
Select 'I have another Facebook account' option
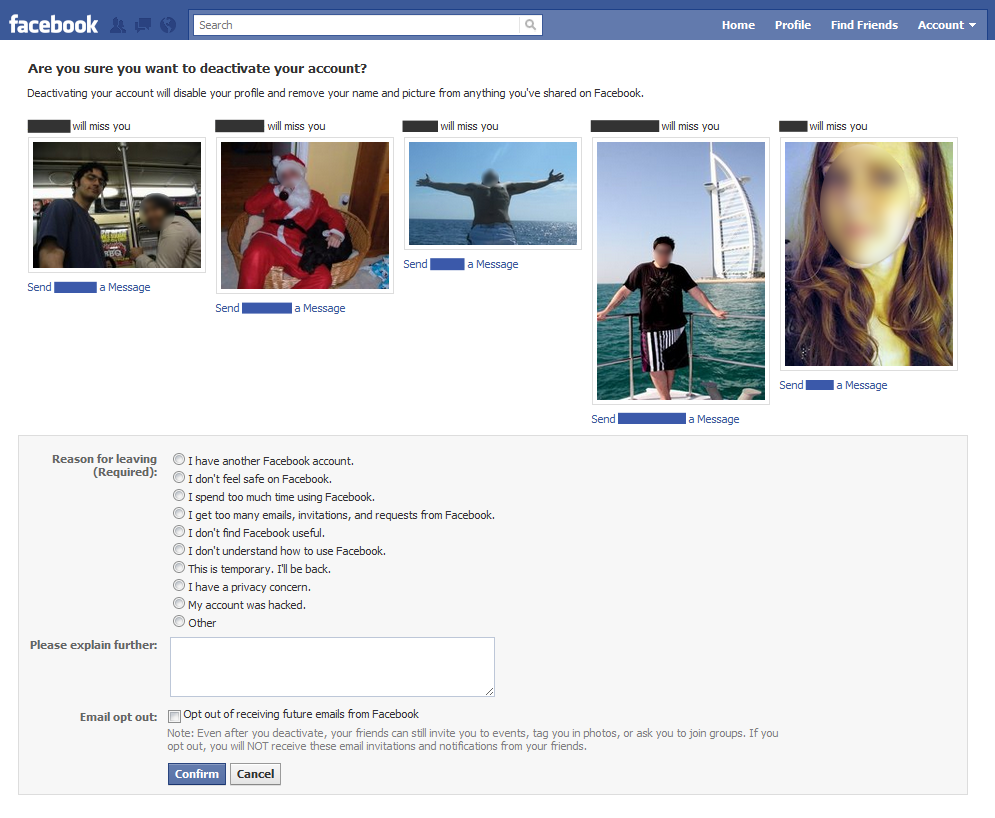click(x=179, y=460)
